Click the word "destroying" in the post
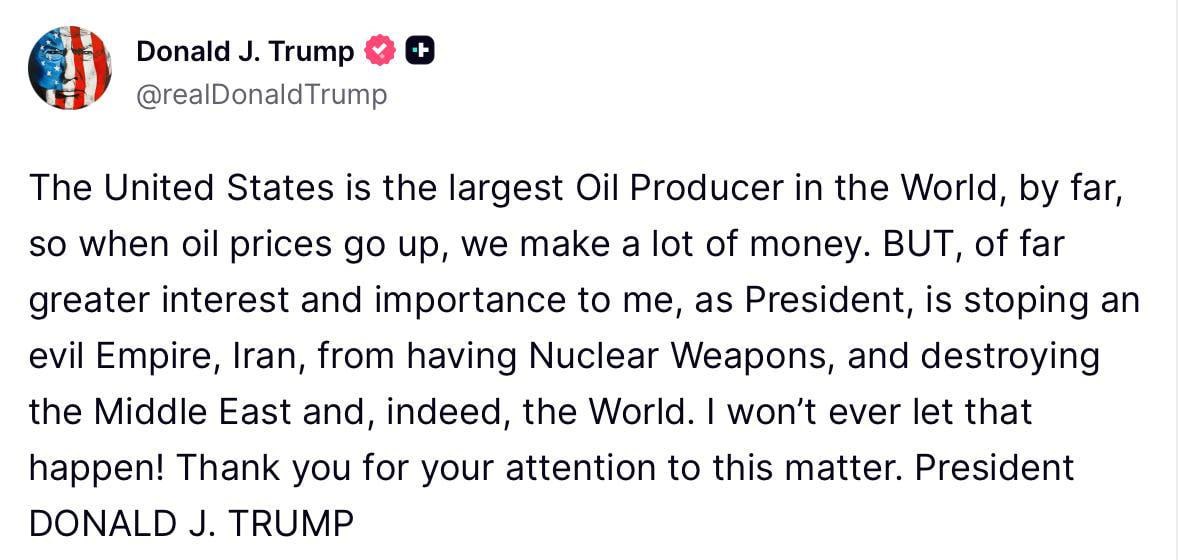Image resolution: width=1178 pixels, height=560 pixels. 1009,355
